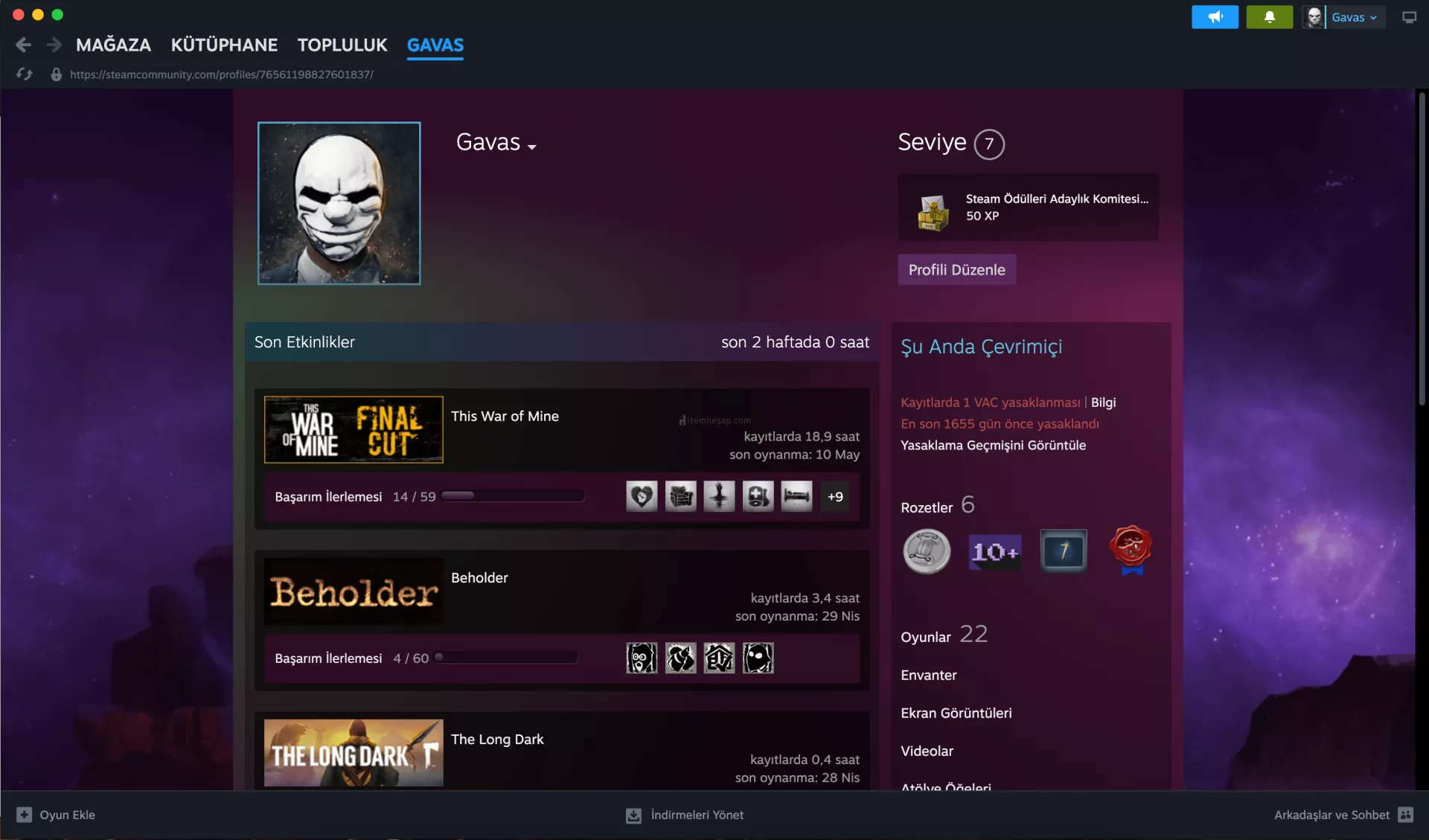Open the silver community badge
The width and height of the screenshot is (1429, 840).
click(x=927, y=551)
